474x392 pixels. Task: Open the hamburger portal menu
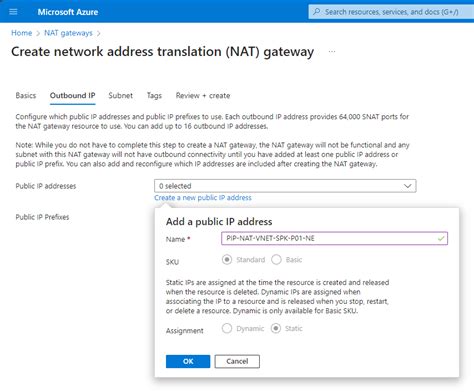pos(13,12)
